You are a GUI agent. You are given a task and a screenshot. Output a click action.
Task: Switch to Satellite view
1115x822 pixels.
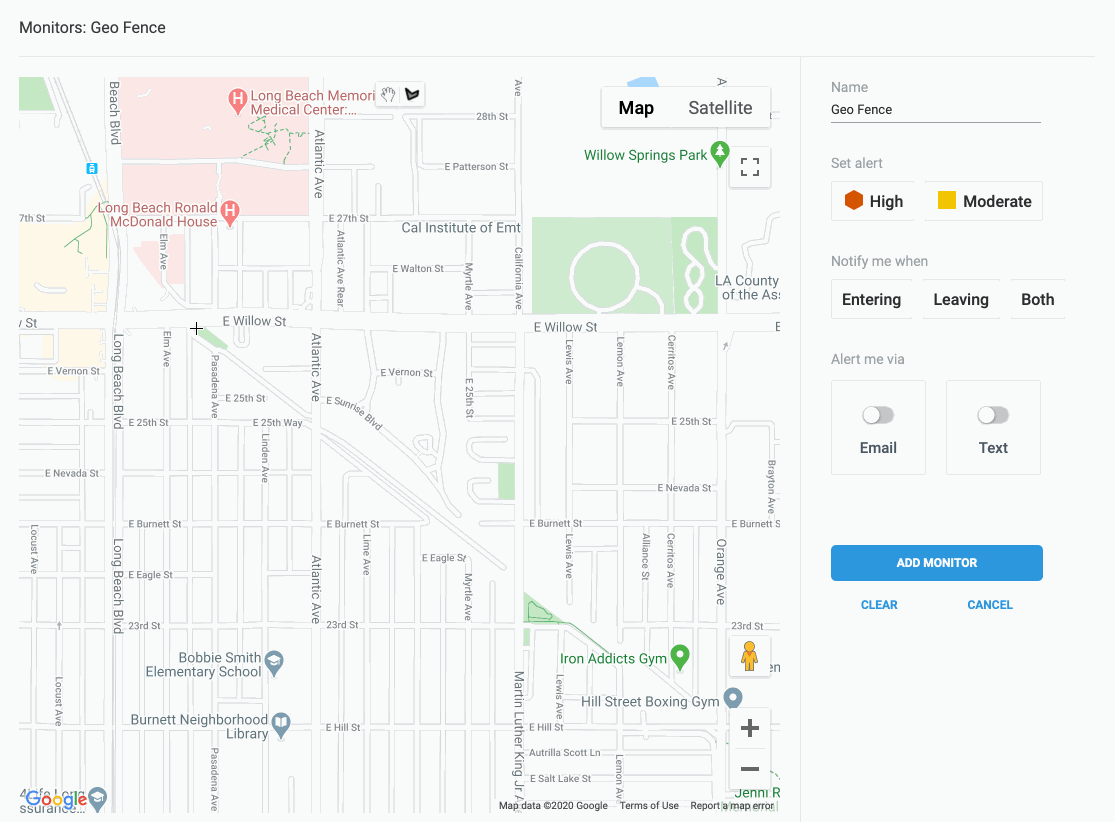721,107
